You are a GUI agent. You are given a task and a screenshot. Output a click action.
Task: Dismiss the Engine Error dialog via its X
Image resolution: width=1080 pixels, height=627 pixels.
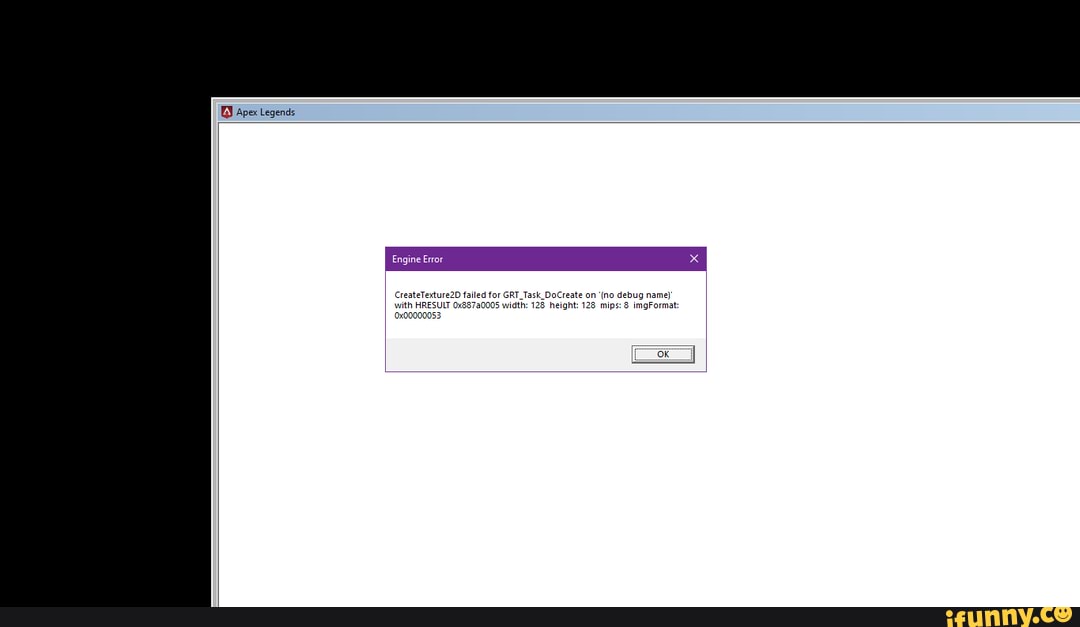tap(694, 258)
